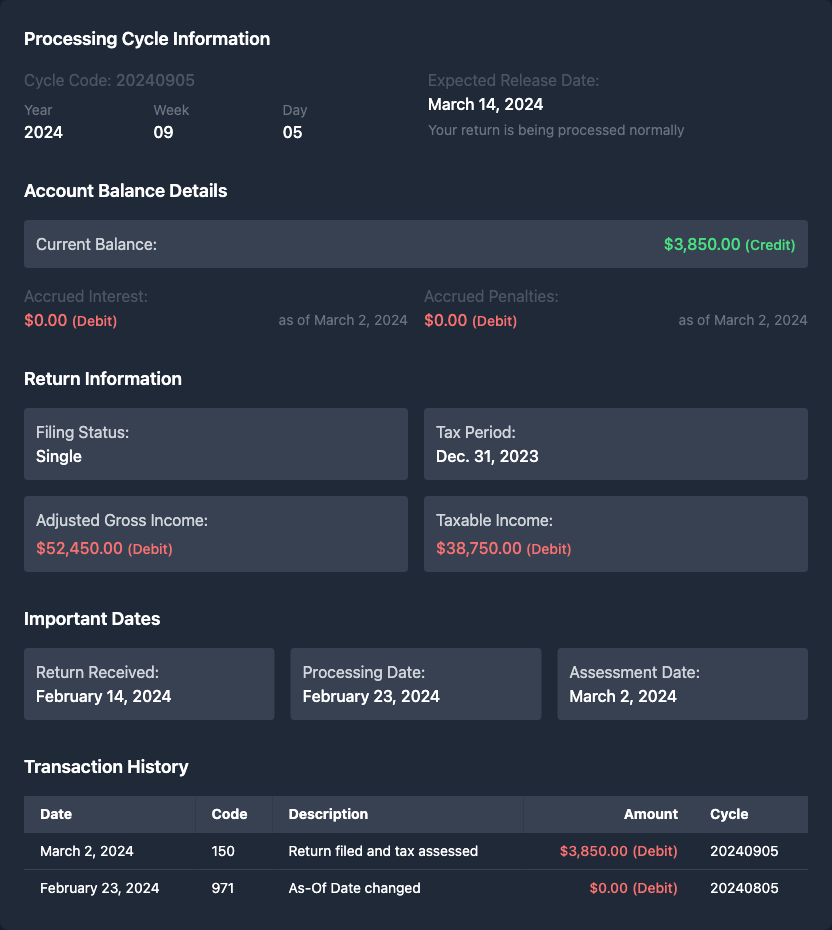Screen dimensions: 832x930
Task: Select the Adjusted Gross Income card
Action: 215,534
